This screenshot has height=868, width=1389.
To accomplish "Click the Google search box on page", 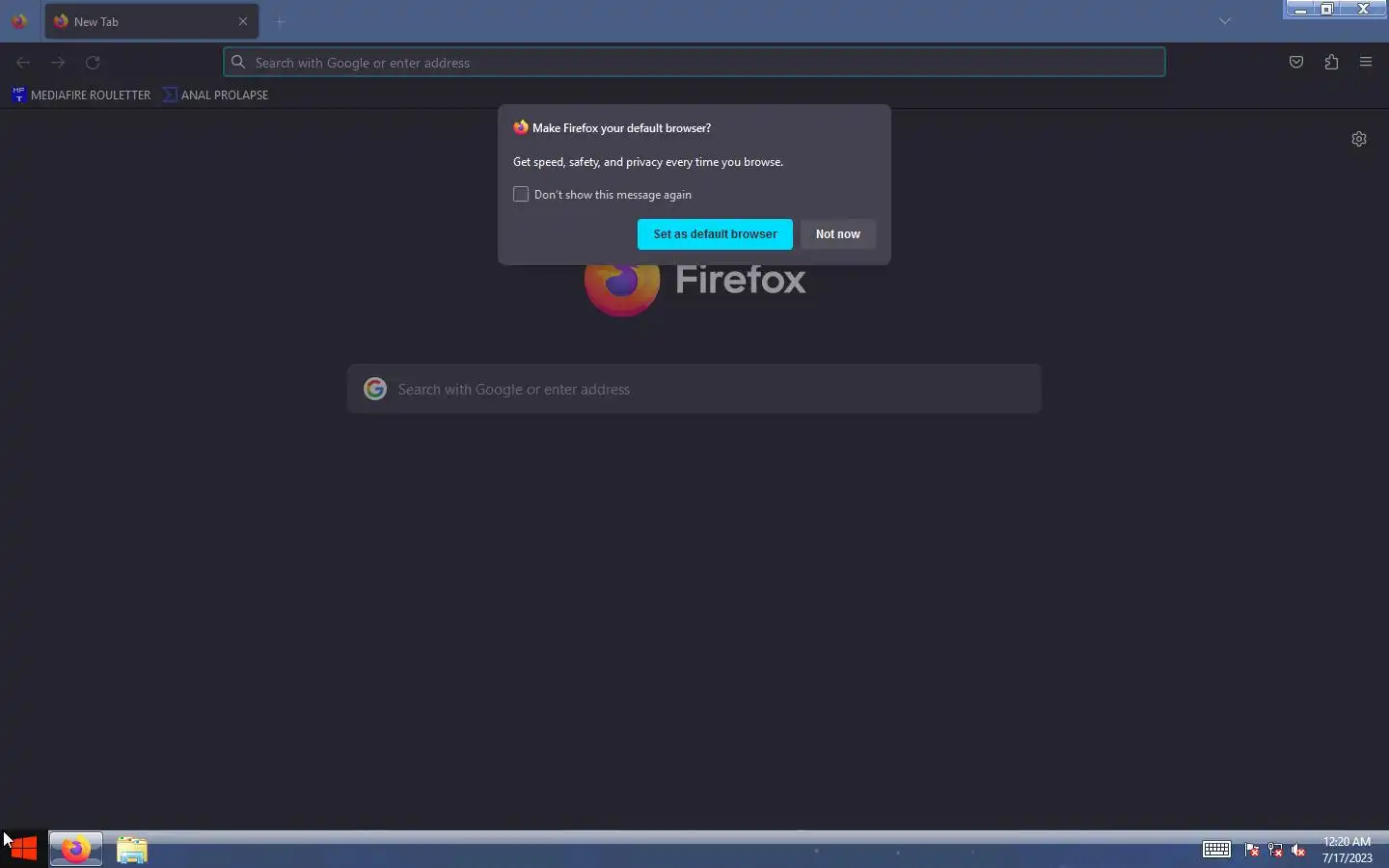I will 694,390.
